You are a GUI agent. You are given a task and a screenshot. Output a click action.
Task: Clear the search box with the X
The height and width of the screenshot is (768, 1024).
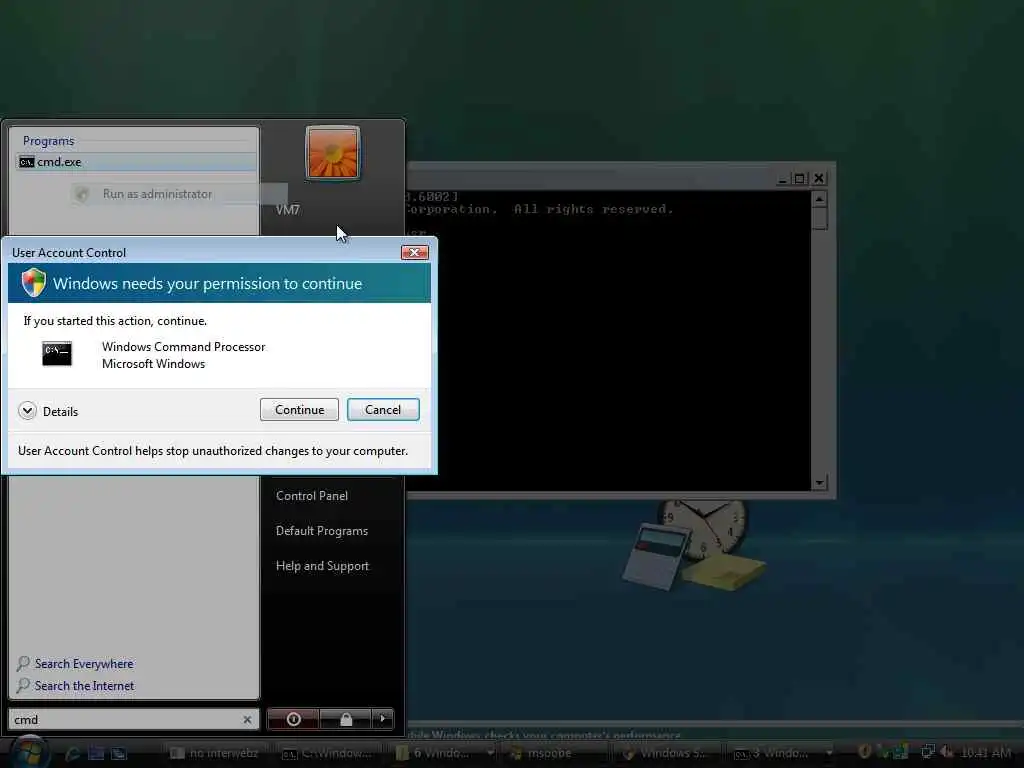click(x=248, y=720)
